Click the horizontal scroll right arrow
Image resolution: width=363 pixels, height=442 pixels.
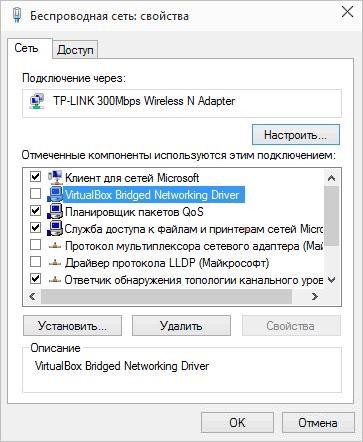point(314,296)
